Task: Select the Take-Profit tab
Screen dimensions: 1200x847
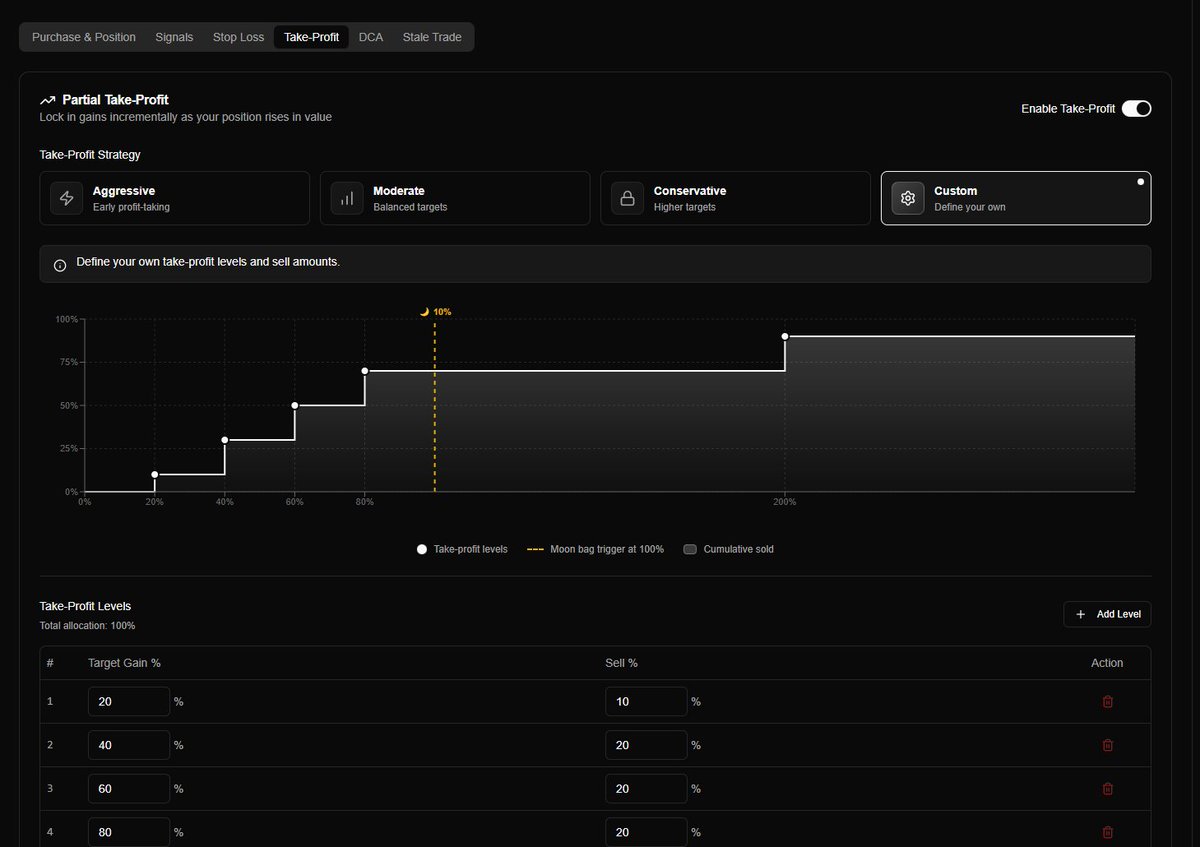Action: tap(311, 37)
